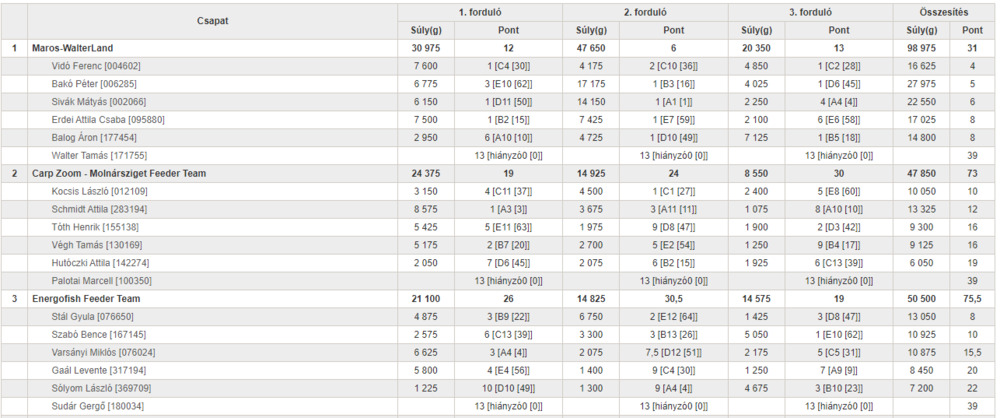The width and height of the screenshot is (1000, 418).
Task: Select Sivák Mátyás [002066] row
Action: pos(499,101)
